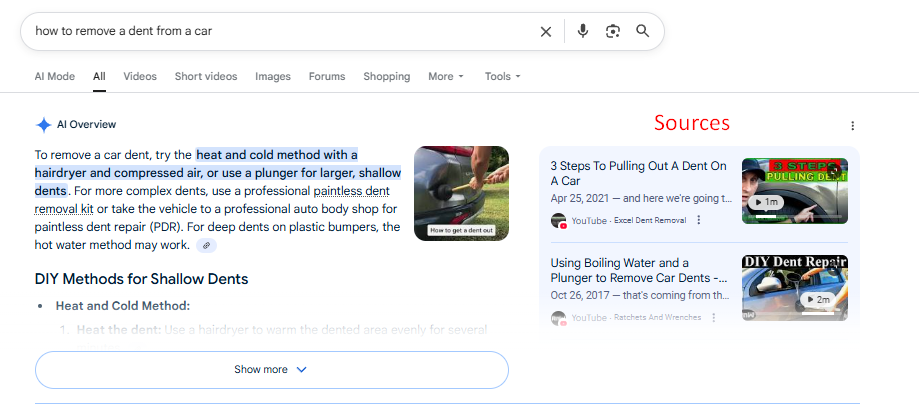The width and height of the screenshot is (919, 406).
Task: Open the three-dot menu above sources
Action: click(852, 126)
